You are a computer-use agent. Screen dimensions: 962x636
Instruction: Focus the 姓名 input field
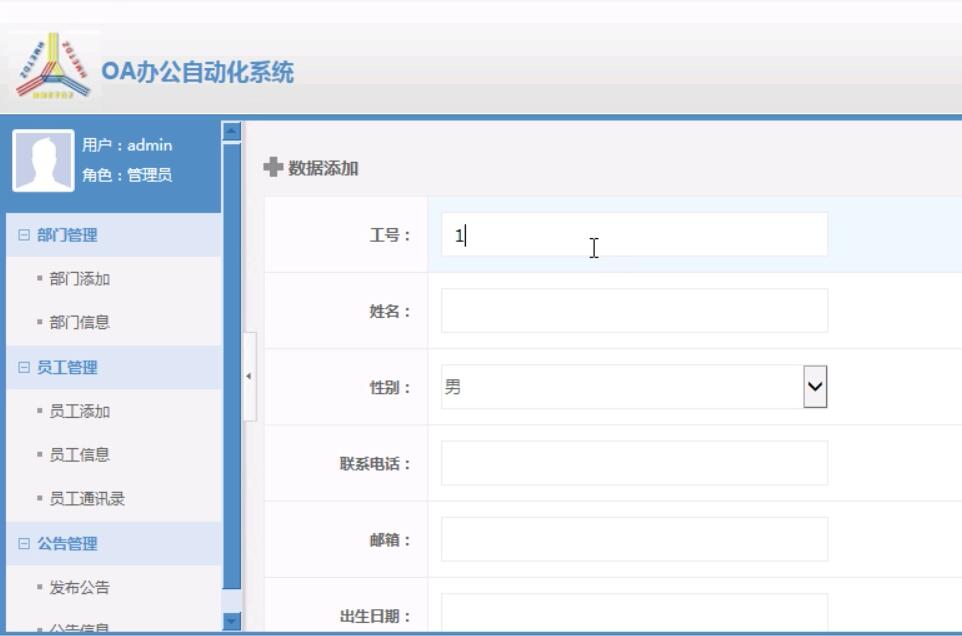point(634,311)
